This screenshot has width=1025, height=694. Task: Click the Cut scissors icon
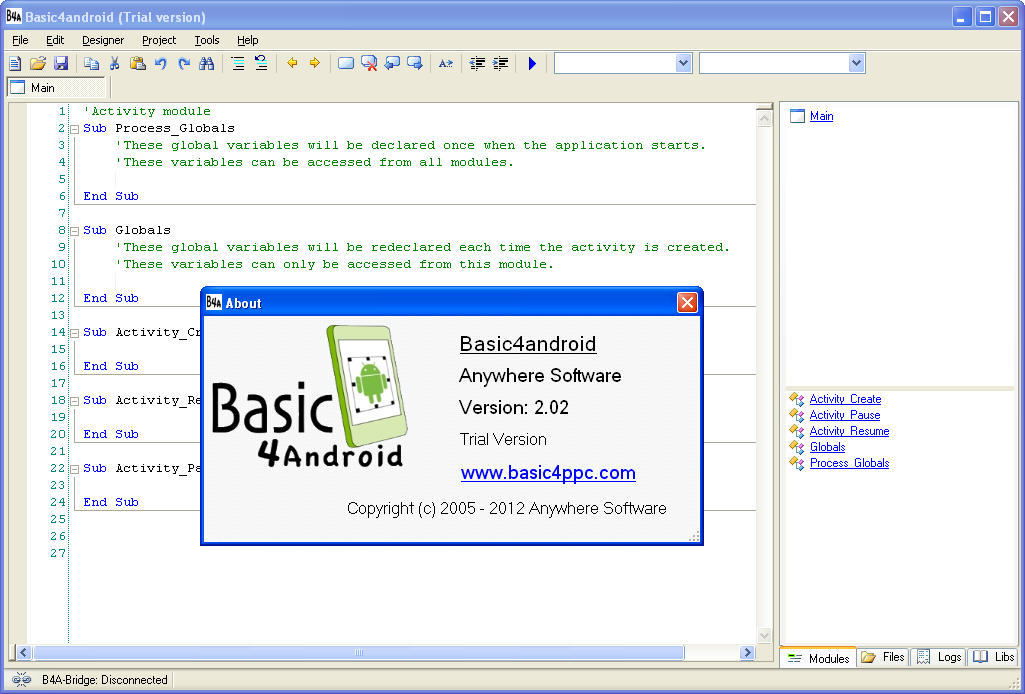[x=117, y=63]
